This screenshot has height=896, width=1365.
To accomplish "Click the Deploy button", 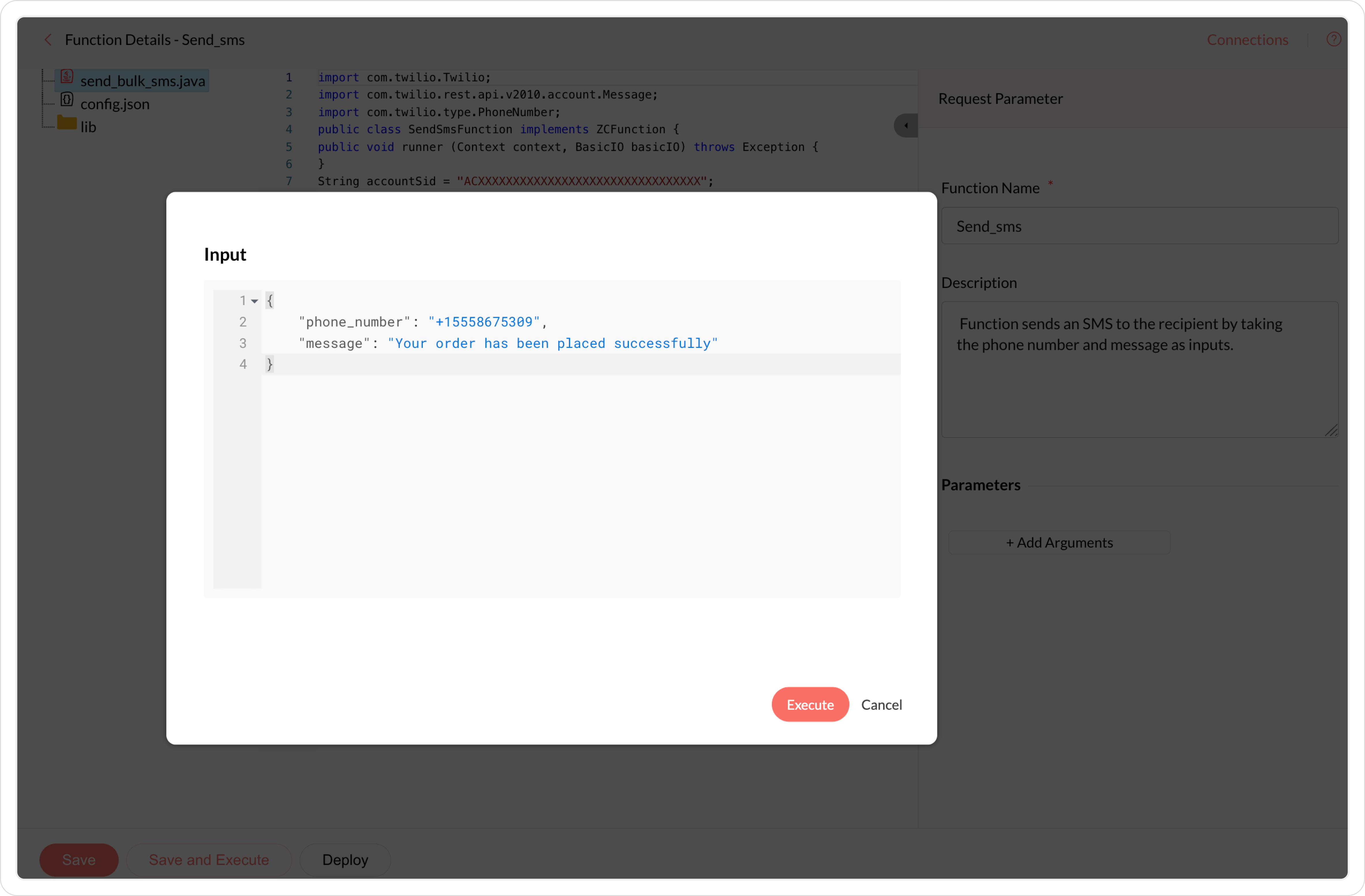I will (345, 859).
